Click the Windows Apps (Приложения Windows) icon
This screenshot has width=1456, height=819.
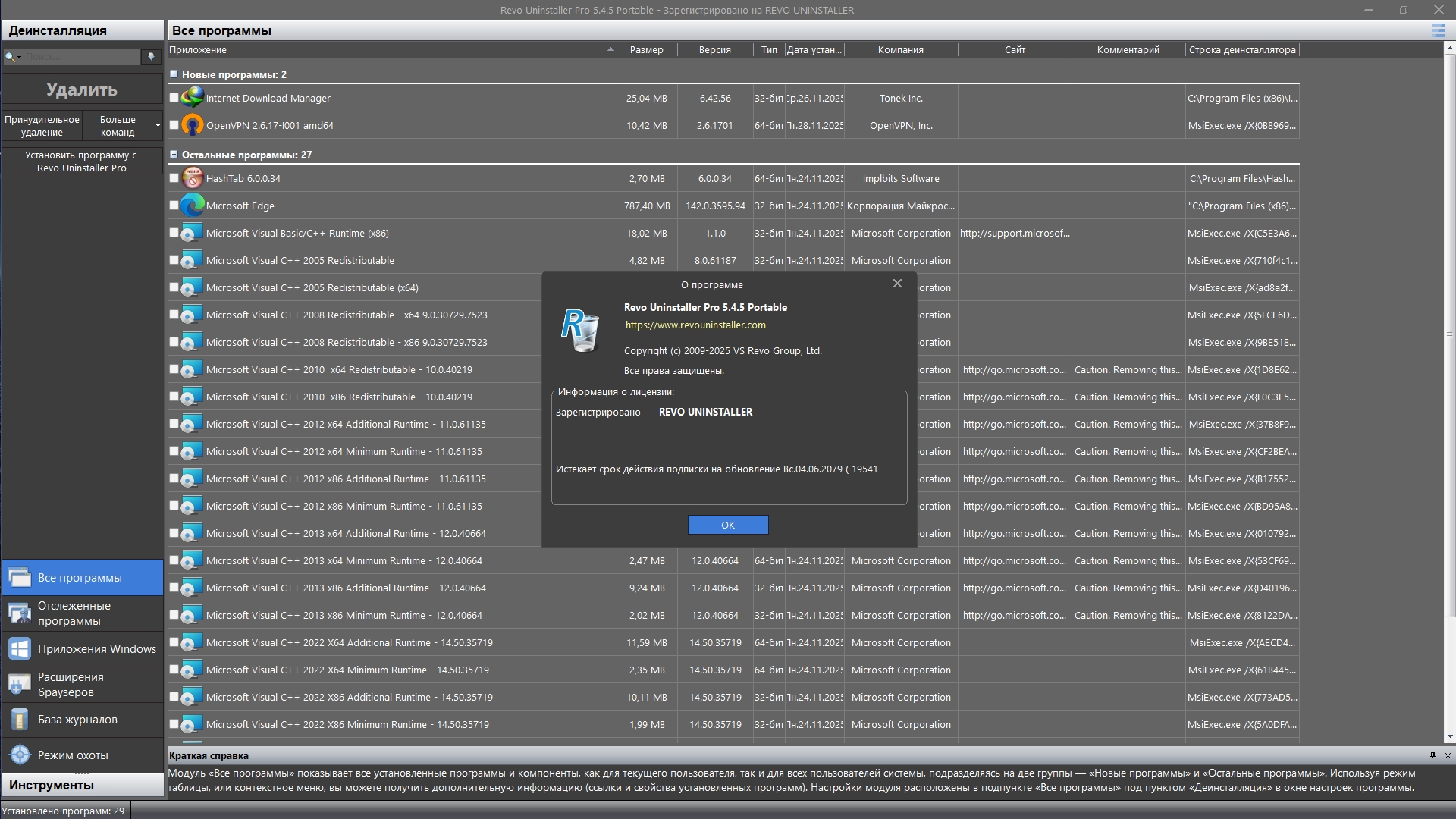(20, 649)
